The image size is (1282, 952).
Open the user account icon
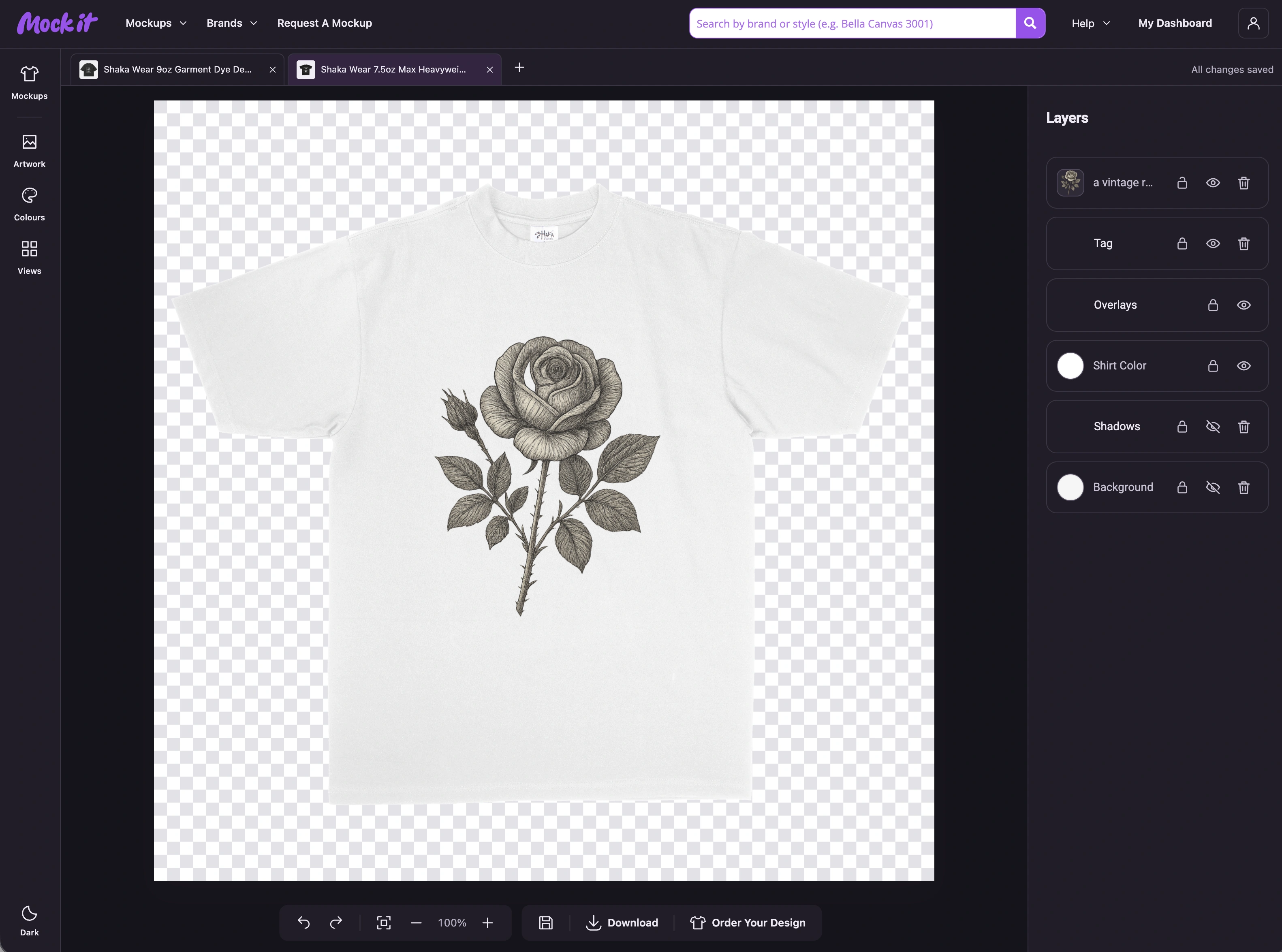coord(1253,23)
